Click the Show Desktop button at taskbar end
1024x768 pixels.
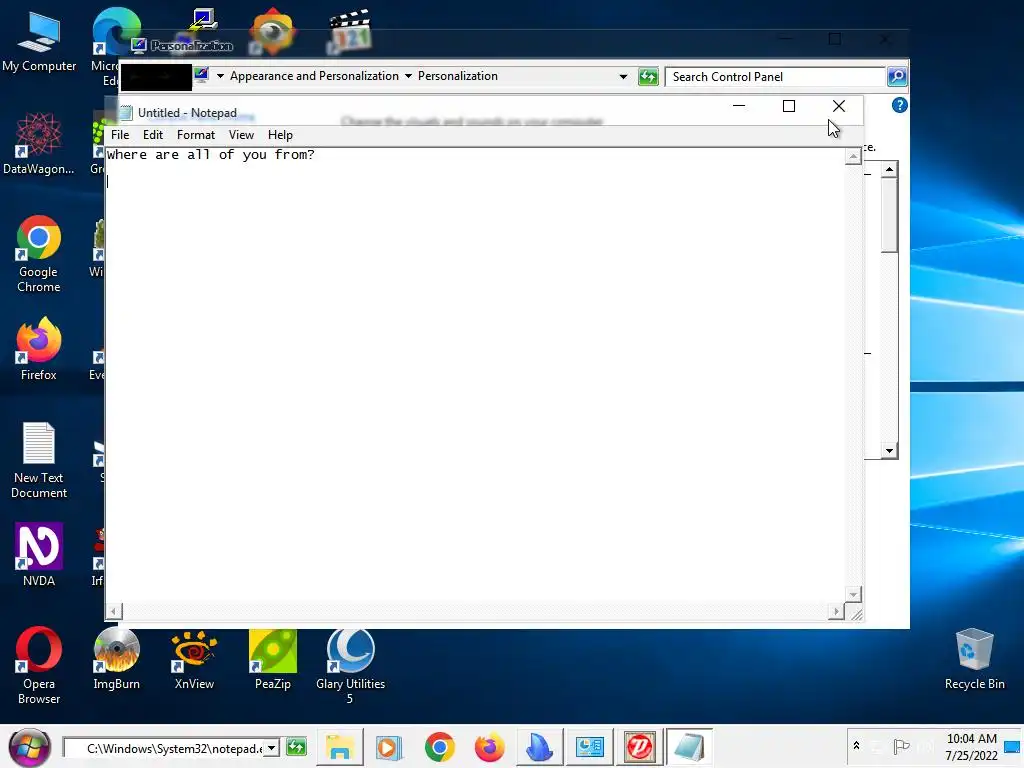coord(1013,747)
